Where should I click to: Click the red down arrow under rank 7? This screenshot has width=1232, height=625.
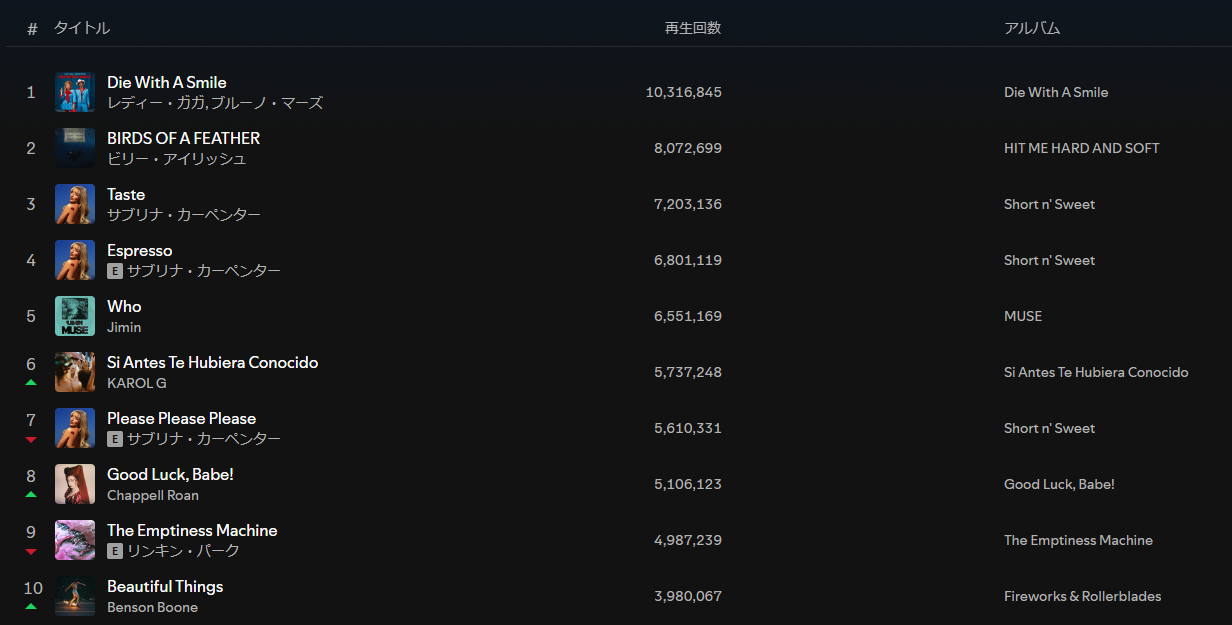pos(31,439)
